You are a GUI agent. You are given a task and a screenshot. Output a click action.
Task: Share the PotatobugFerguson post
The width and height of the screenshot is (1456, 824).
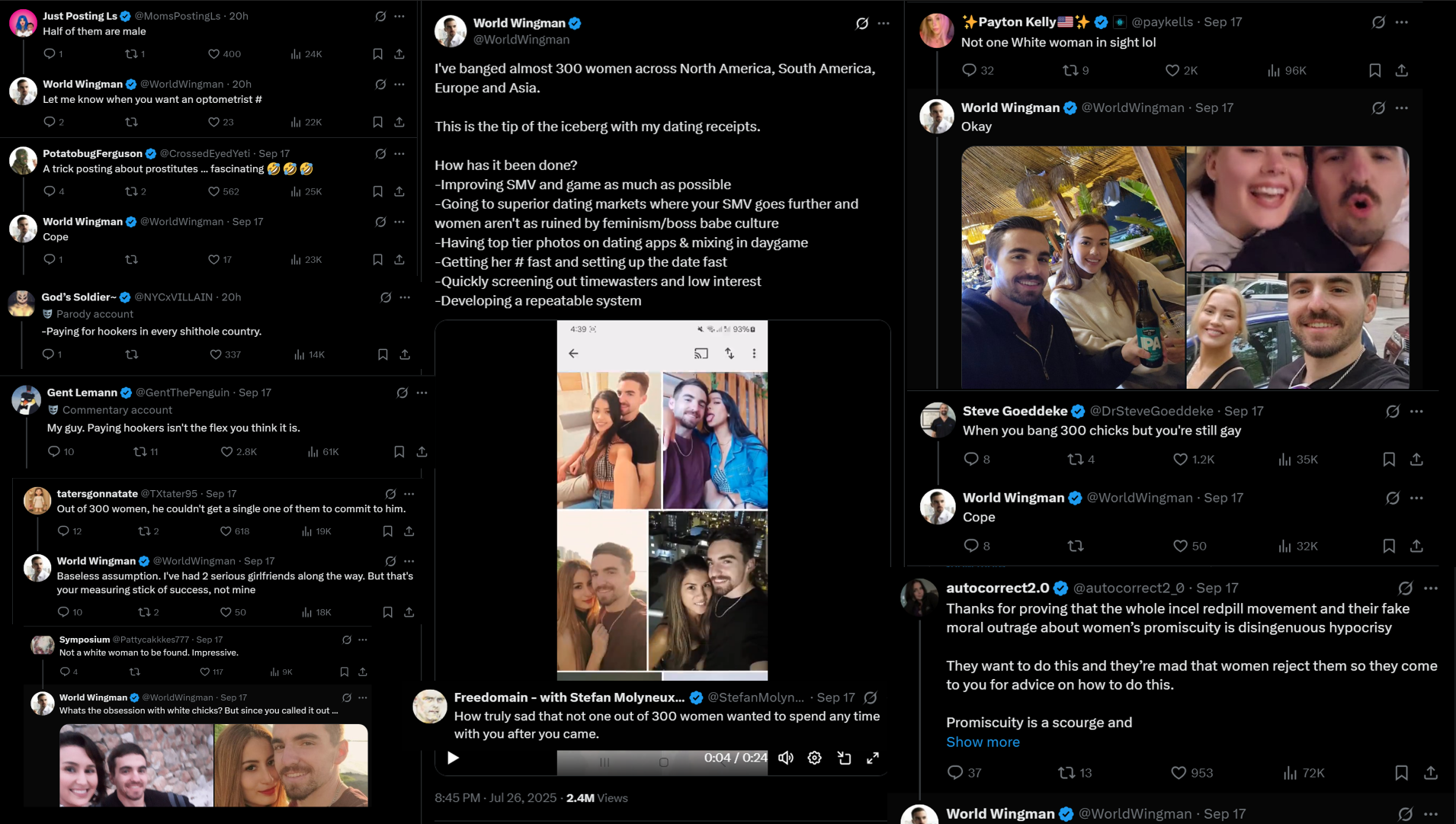click(399, 191)
